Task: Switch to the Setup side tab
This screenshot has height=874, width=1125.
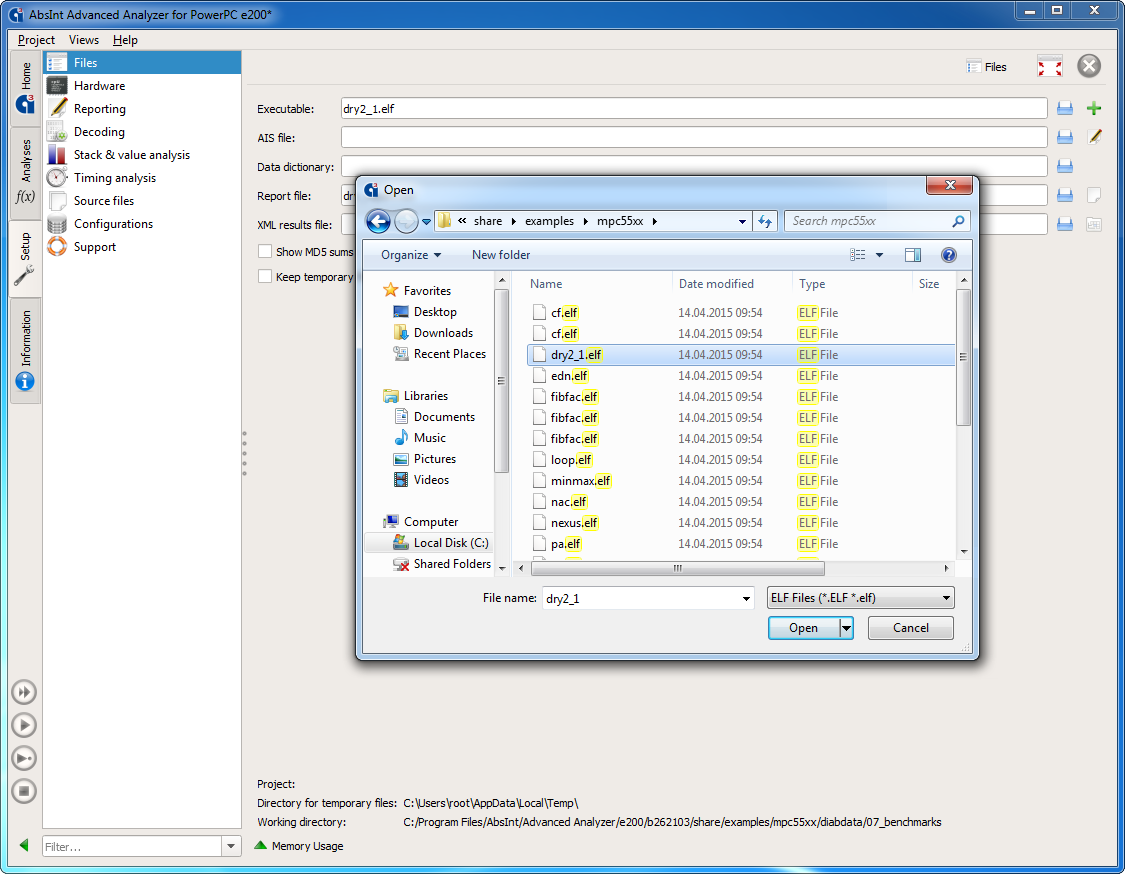Action: tap(25, 258)
